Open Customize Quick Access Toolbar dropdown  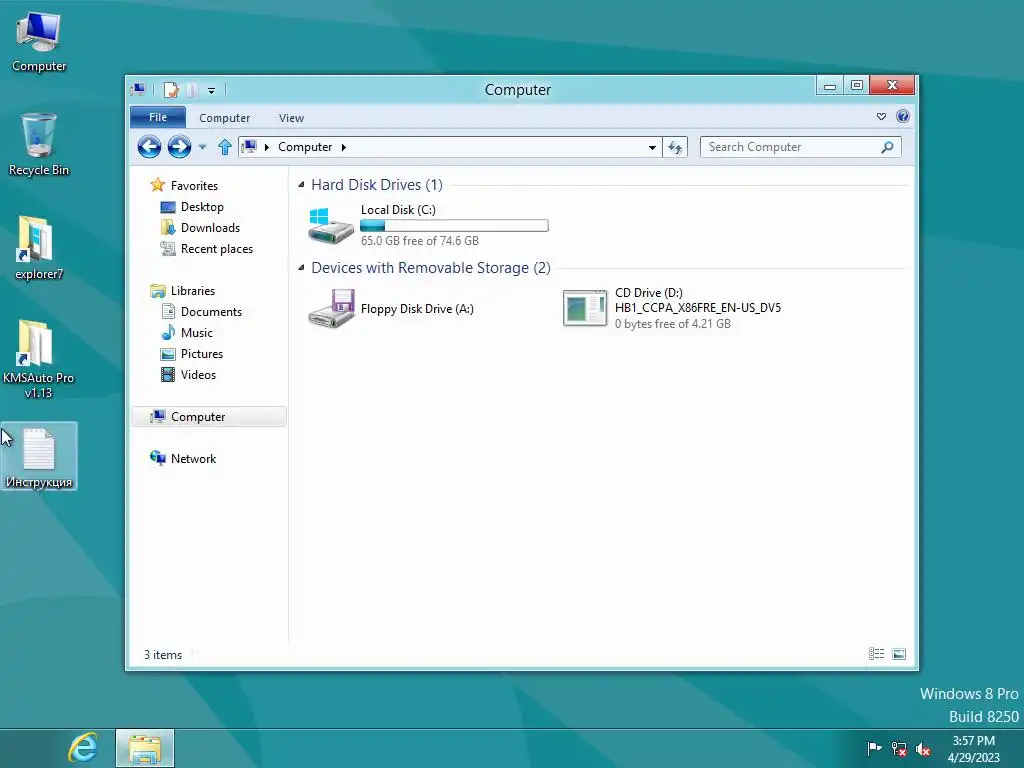coord(212,90)
